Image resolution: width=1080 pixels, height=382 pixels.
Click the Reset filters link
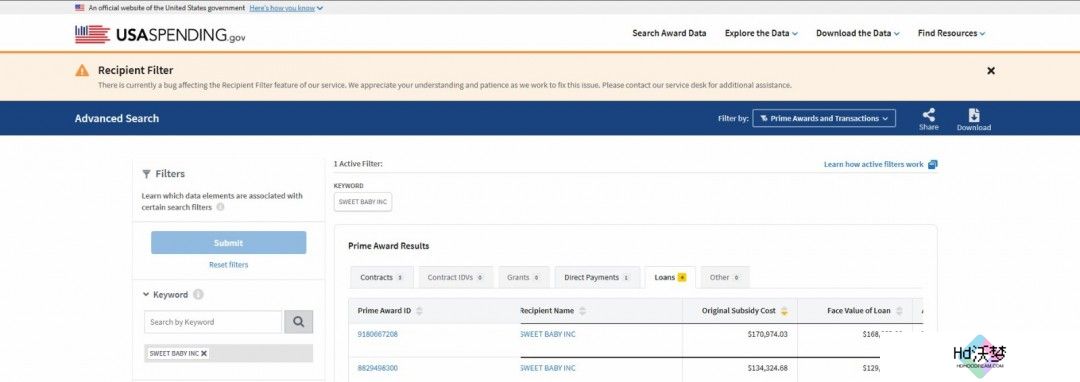tap(229, 265)
